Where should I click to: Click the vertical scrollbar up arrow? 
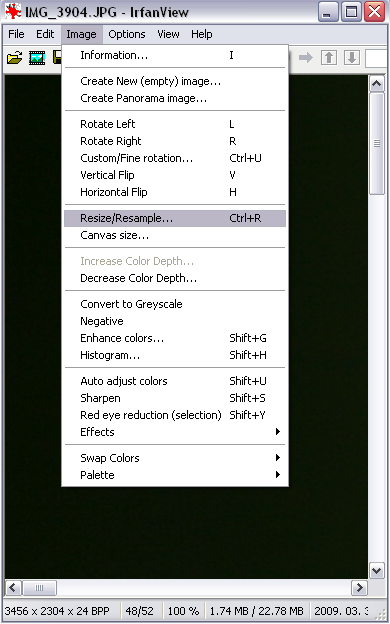pyautogui.click(x=376, y=84)
